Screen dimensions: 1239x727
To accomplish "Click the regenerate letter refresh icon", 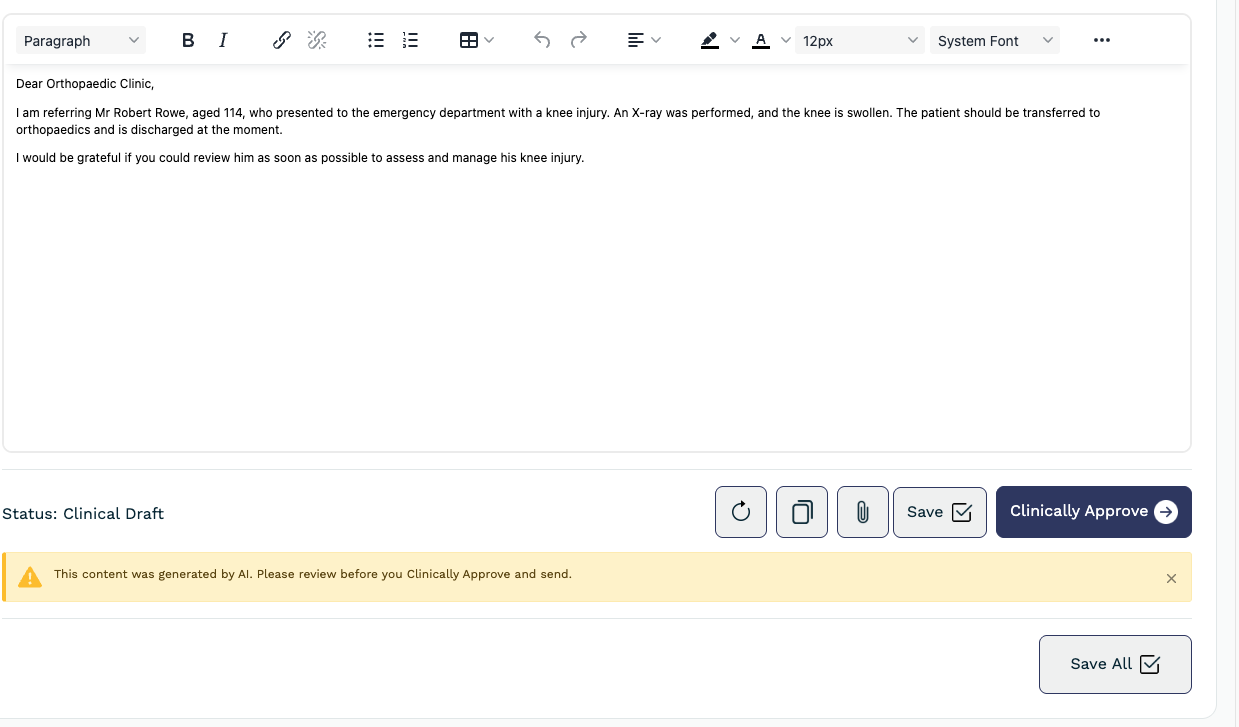I will pos(741,512).
